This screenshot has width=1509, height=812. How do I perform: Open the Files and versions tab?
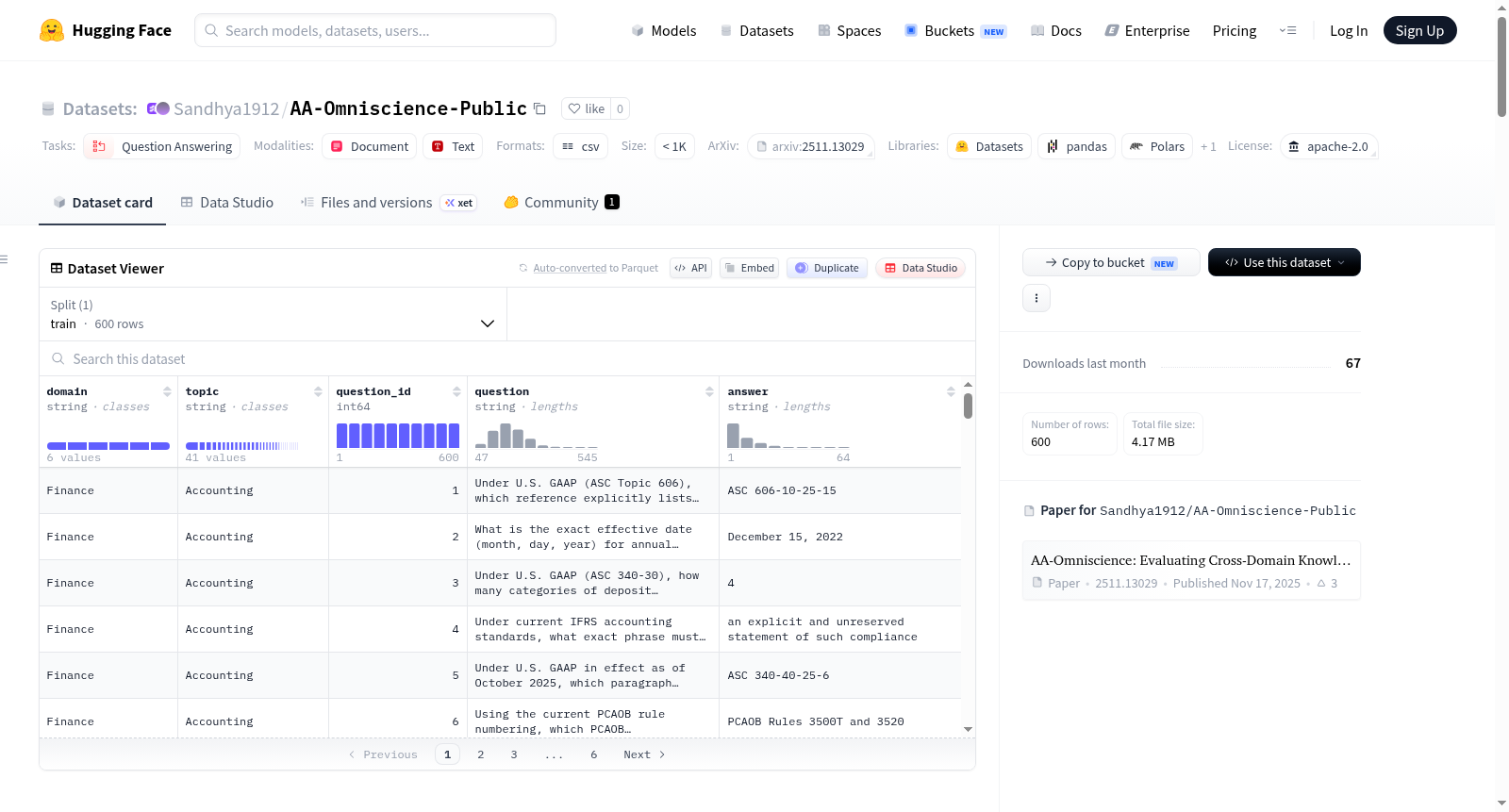click(x=389, y=203)
